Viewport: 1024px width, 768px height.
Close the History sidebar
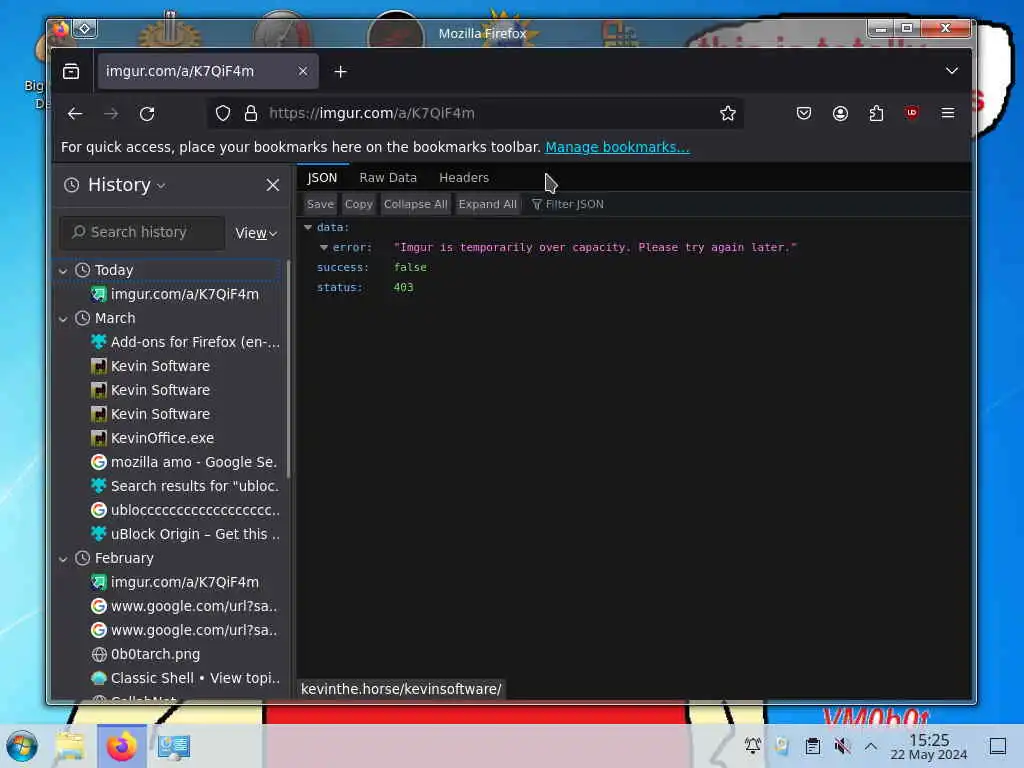click(x=272, y=185)
